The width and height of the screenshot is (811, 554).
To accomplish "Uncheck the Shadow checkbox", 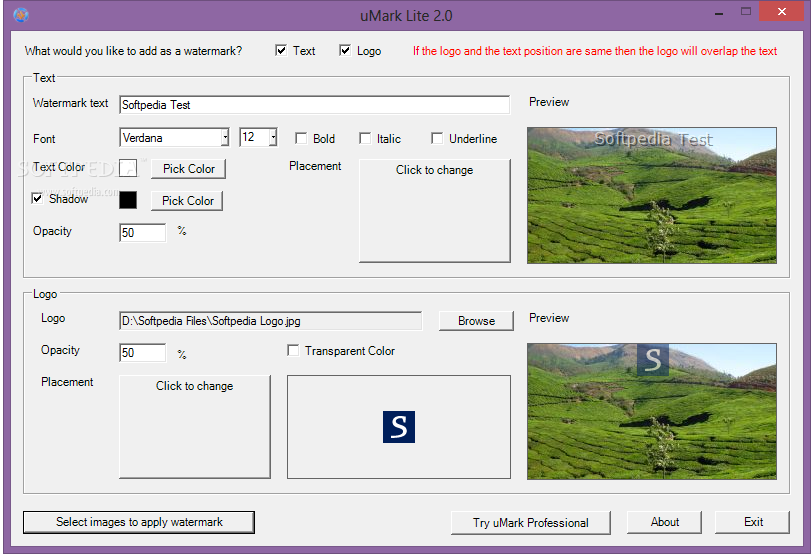I will (37, 199).
